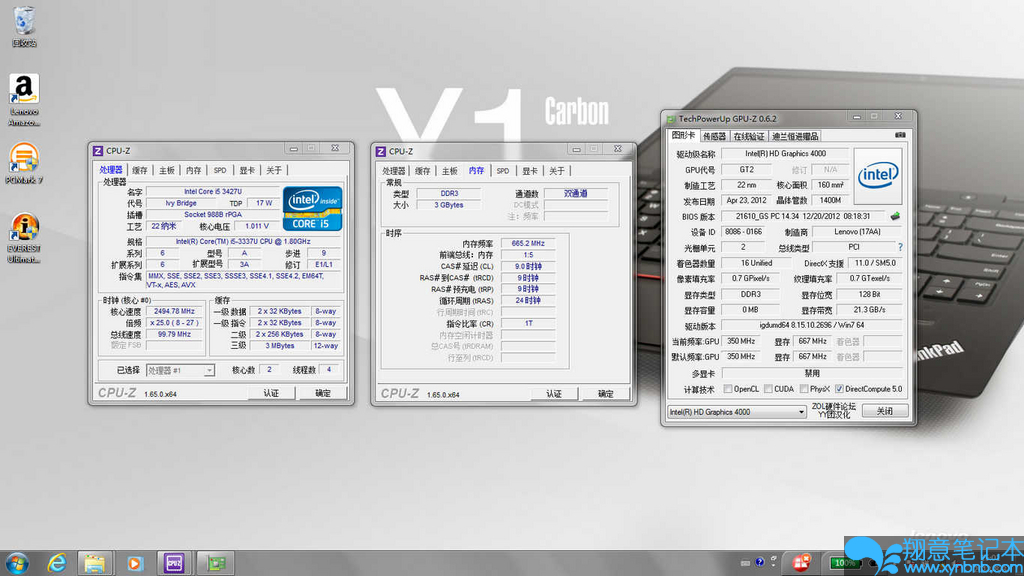The height and width of the screenshot is (576, 1024).
Task: Click the GPU-Z screenshot camera icon
Action: (x=900, y=135)
